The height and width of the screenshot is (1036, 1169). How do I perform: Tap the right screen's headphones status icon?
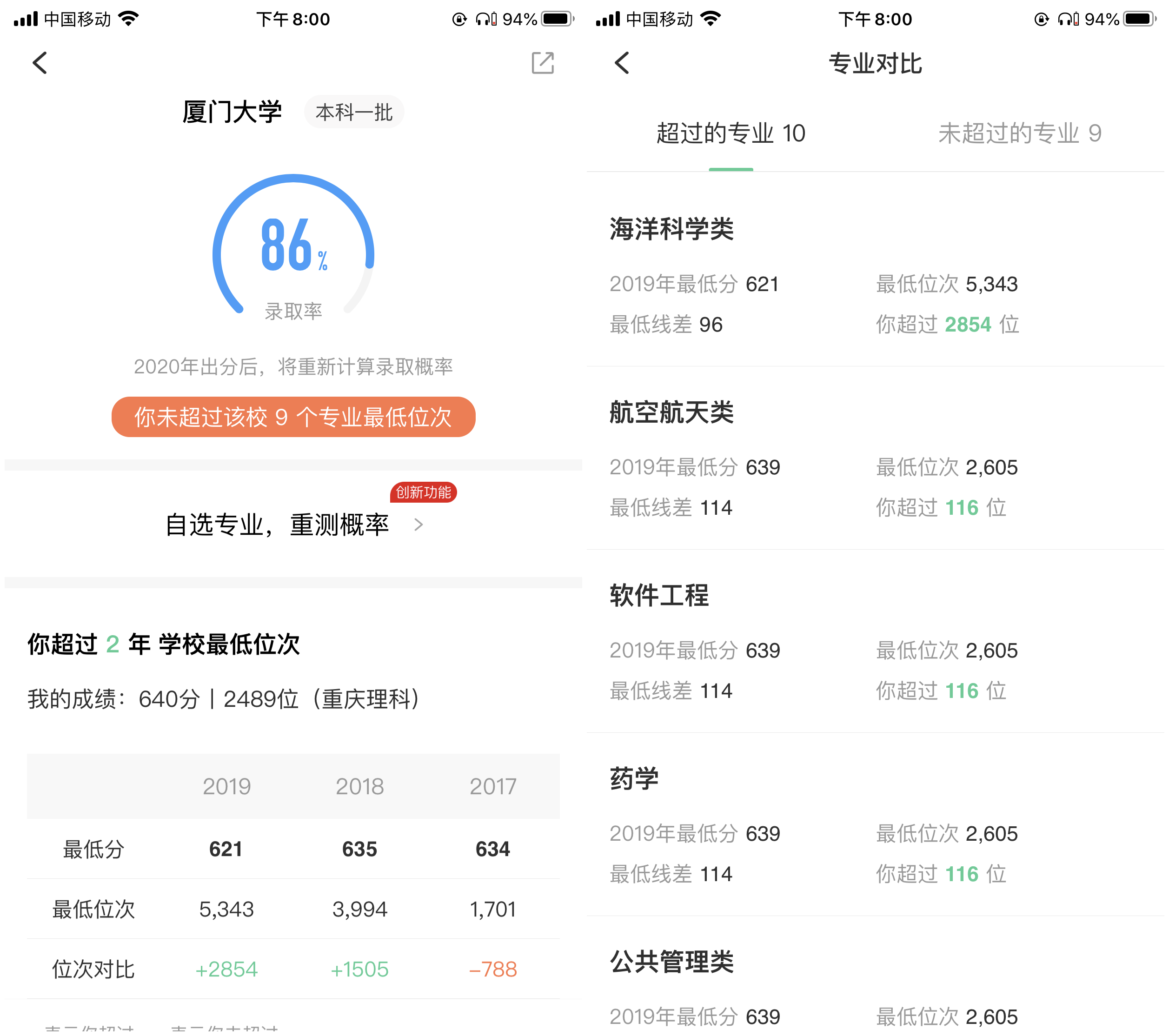point(1068,19)
